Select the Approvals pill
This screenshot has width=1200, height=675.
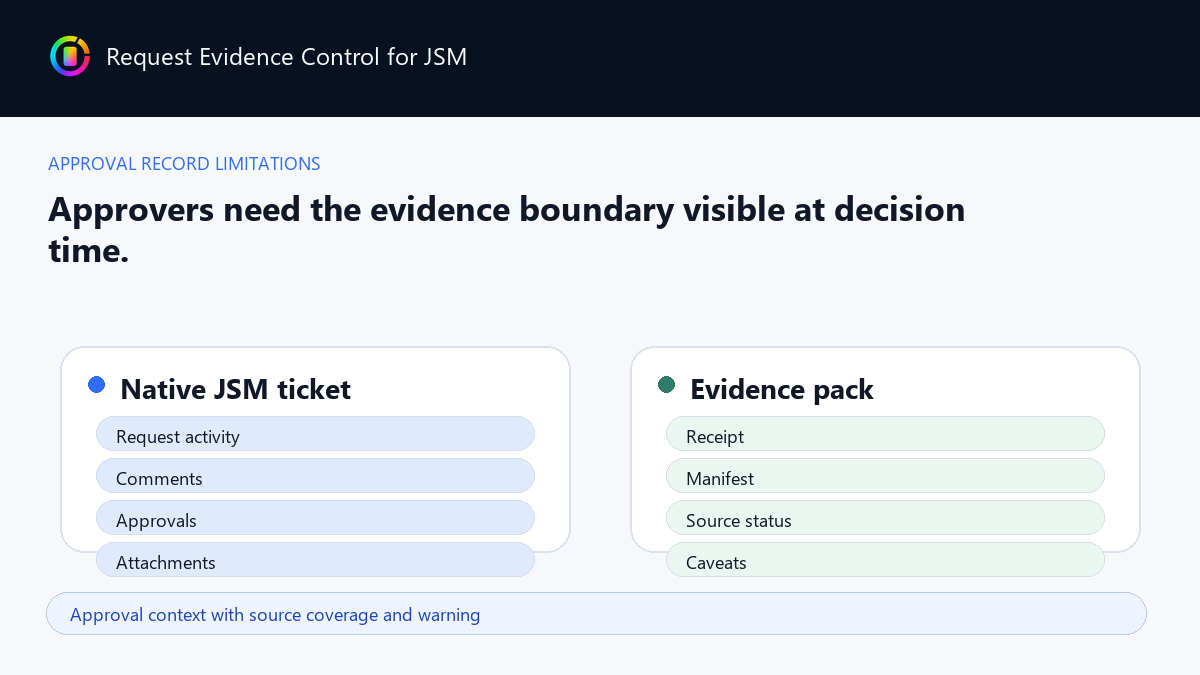pos(315,519)
